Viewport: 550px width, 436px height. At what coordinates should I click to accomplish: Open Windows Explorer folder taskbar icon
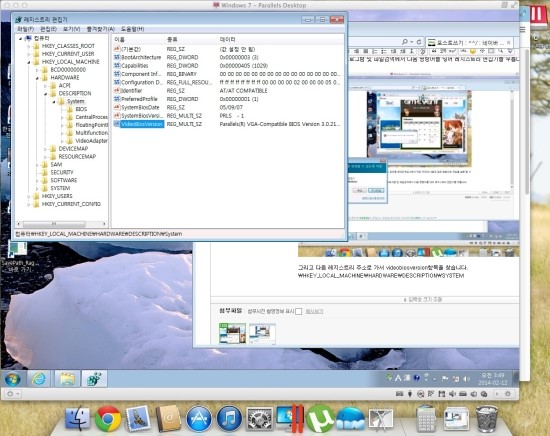(x=67, y=379)
